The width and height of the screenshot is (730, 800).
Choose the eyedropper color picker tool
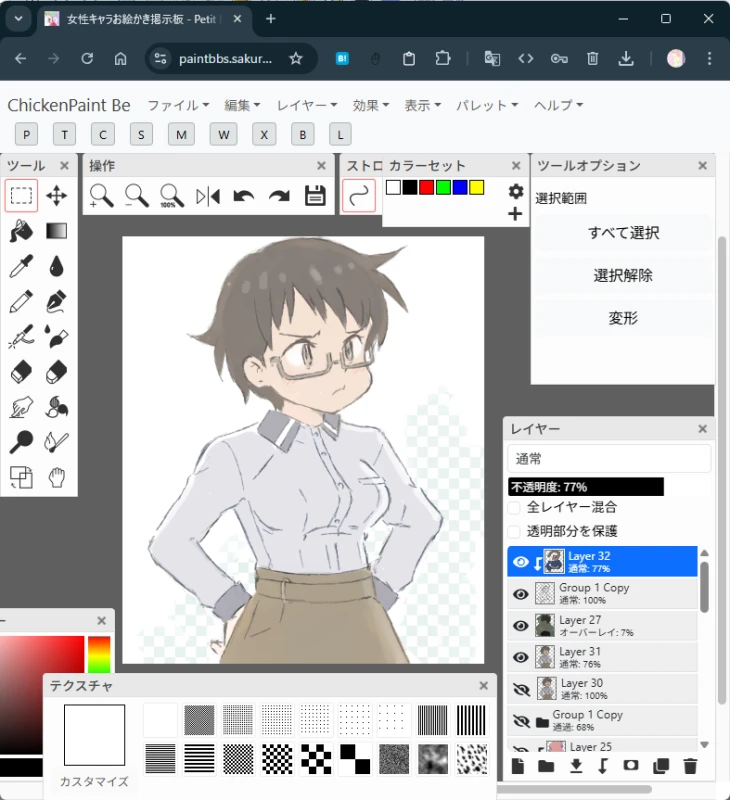[21, 266]
